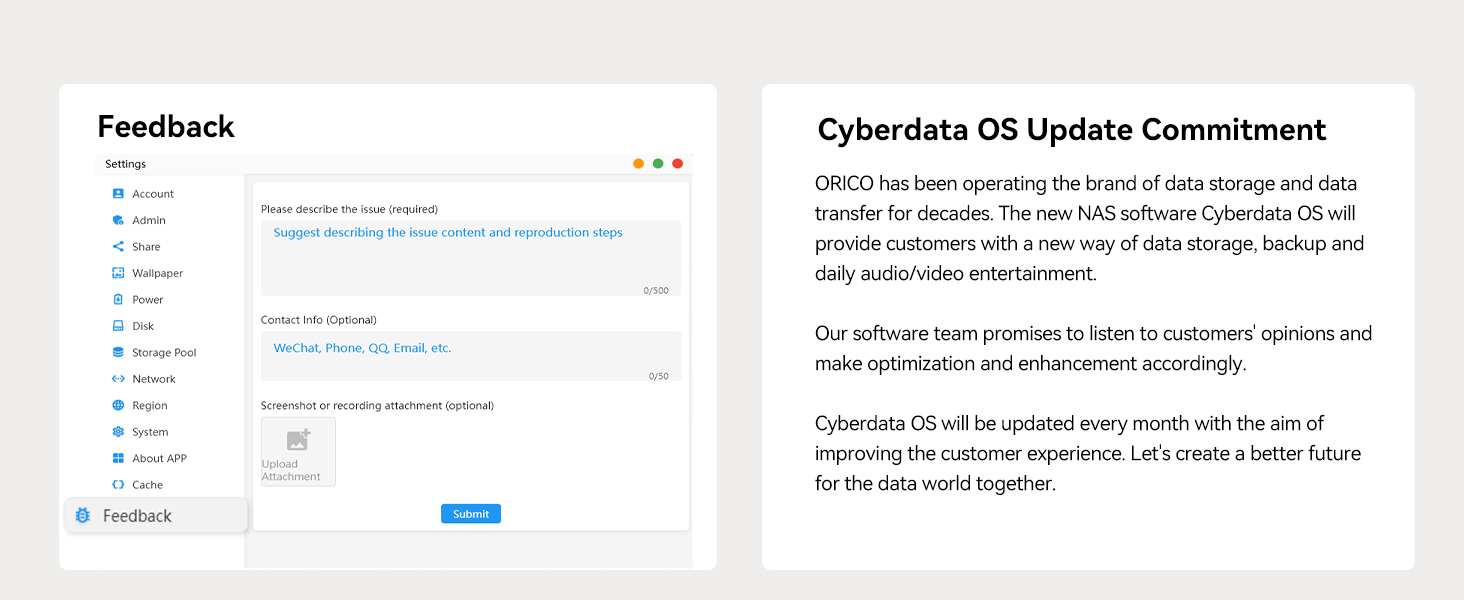Open Admin settings via its icon

point(117,219)
